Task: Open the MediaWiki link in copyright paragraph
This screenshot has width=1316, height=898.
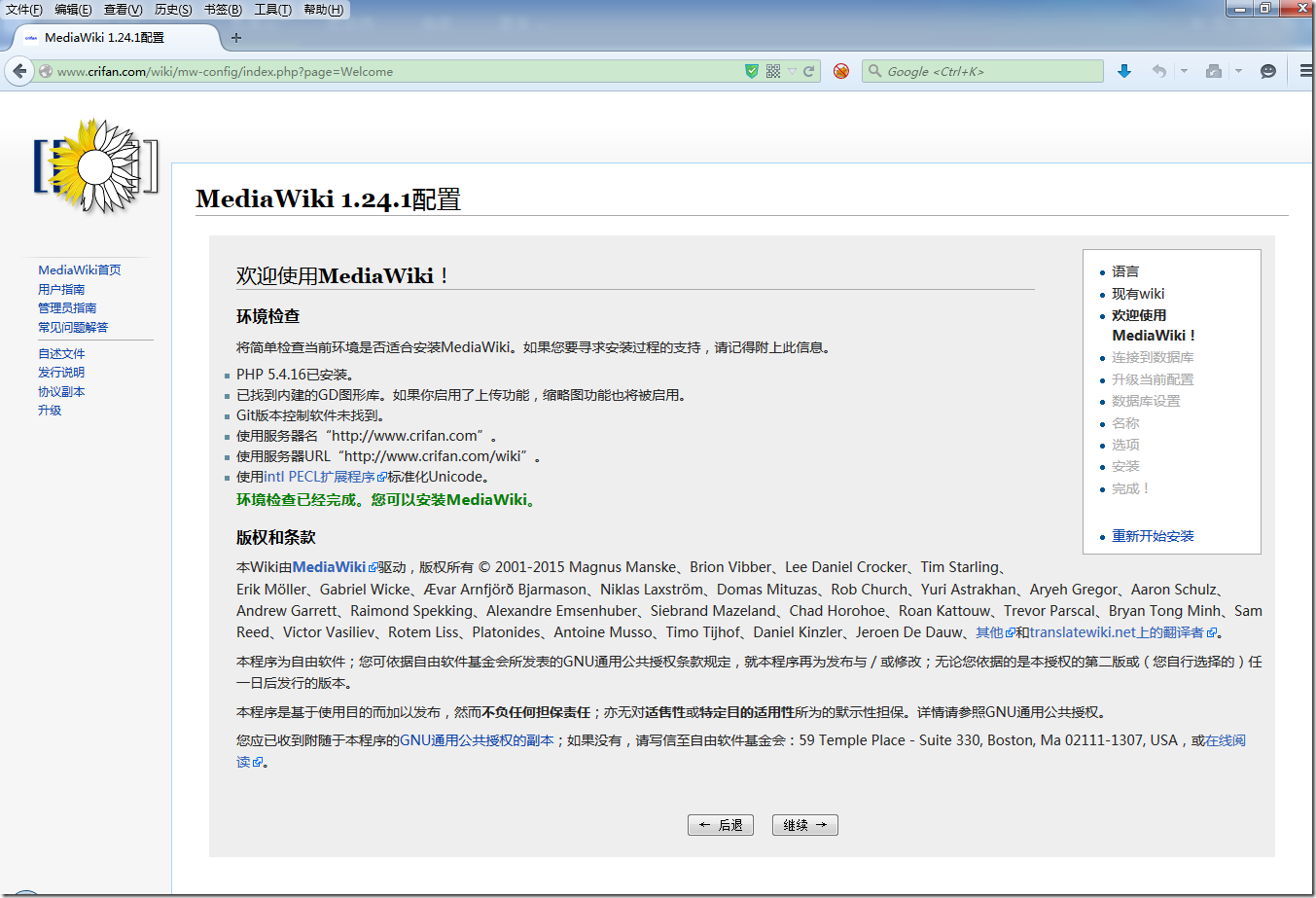Action: click(x=335, y=567)
